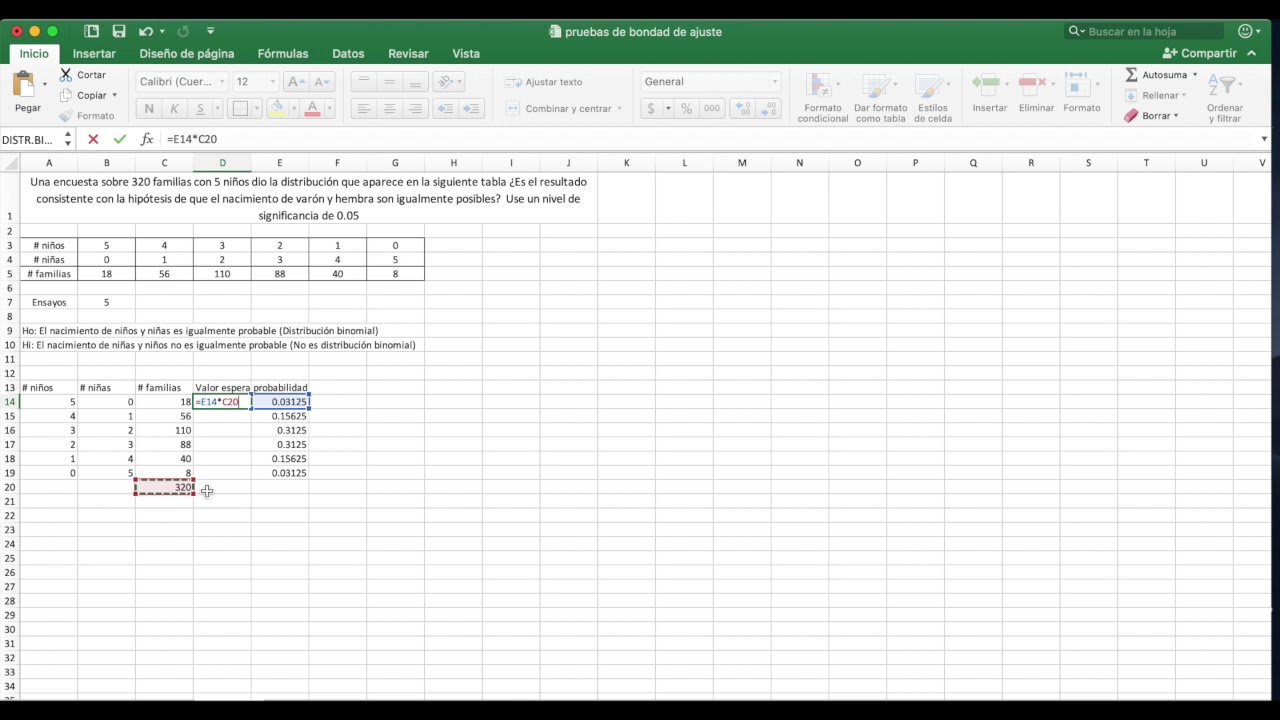Image resolution: width=1280 pixels, height=720 pixels.
Task: Expand the Combinar y centrar dropdown arrow
Action: (619, 109)
